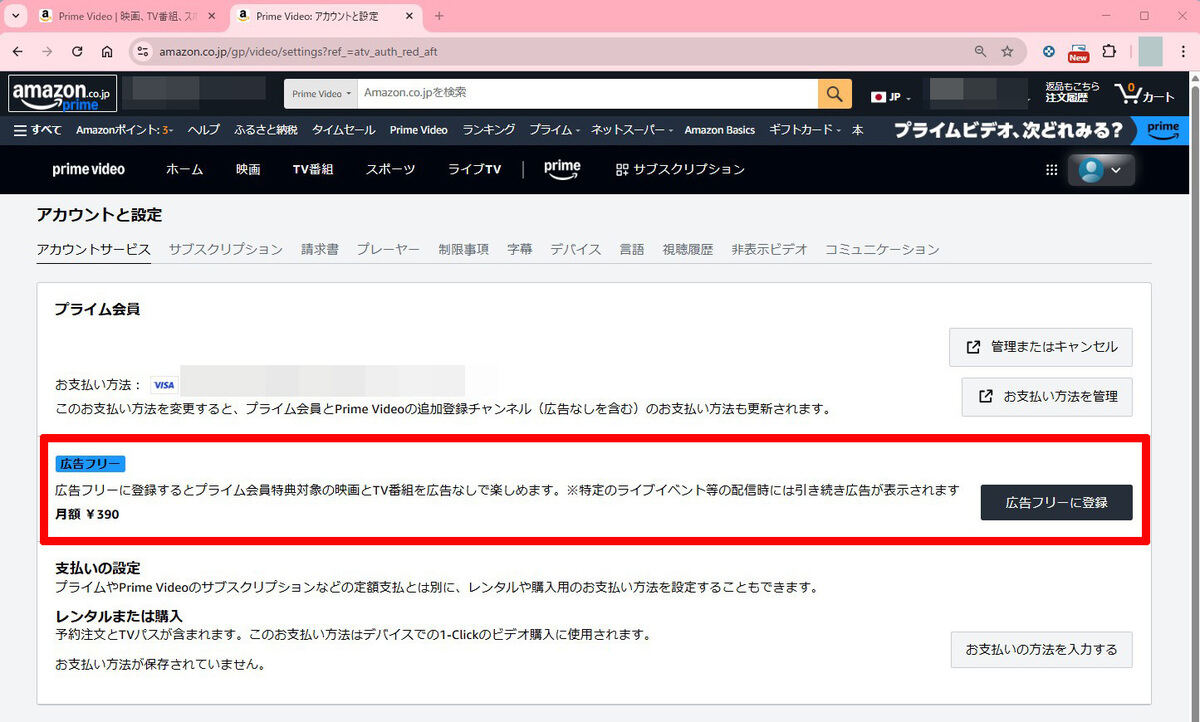The height and width of the screenshot is (722, 1200).
Task: Open ホーム in the Prime Video nav
Action: point(184,170)
